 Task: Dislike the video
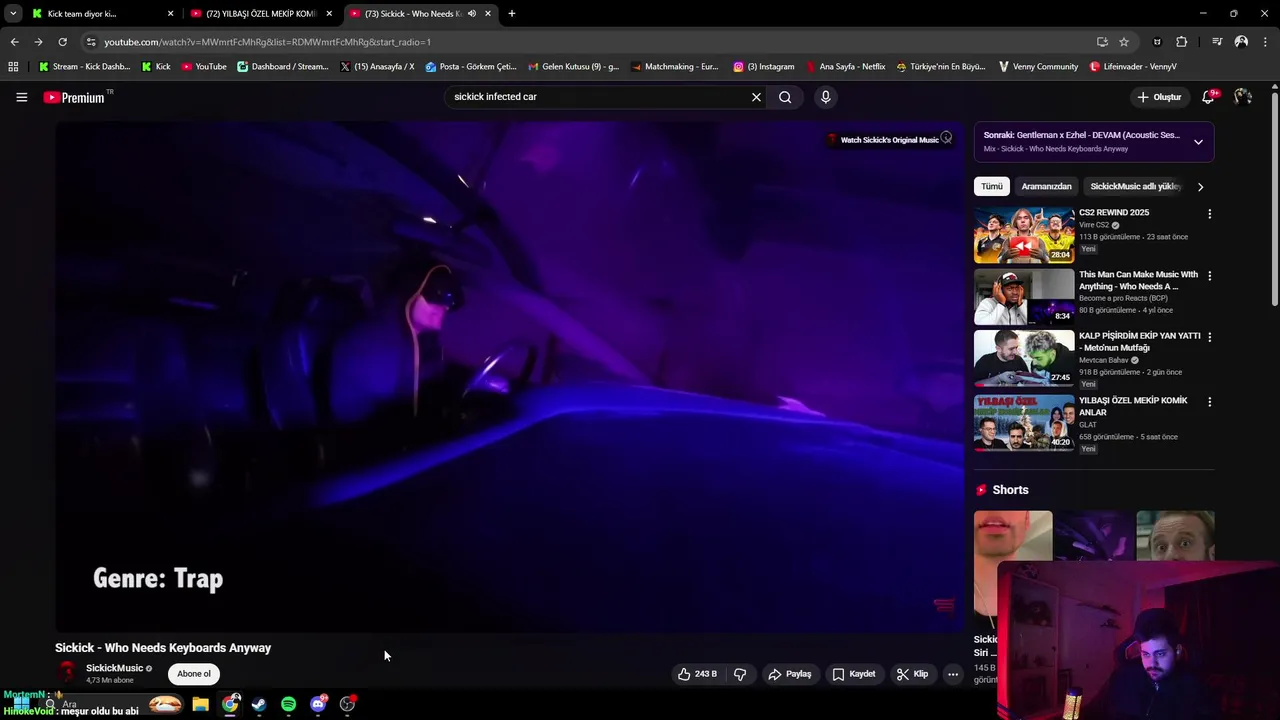tap(740, 674)
